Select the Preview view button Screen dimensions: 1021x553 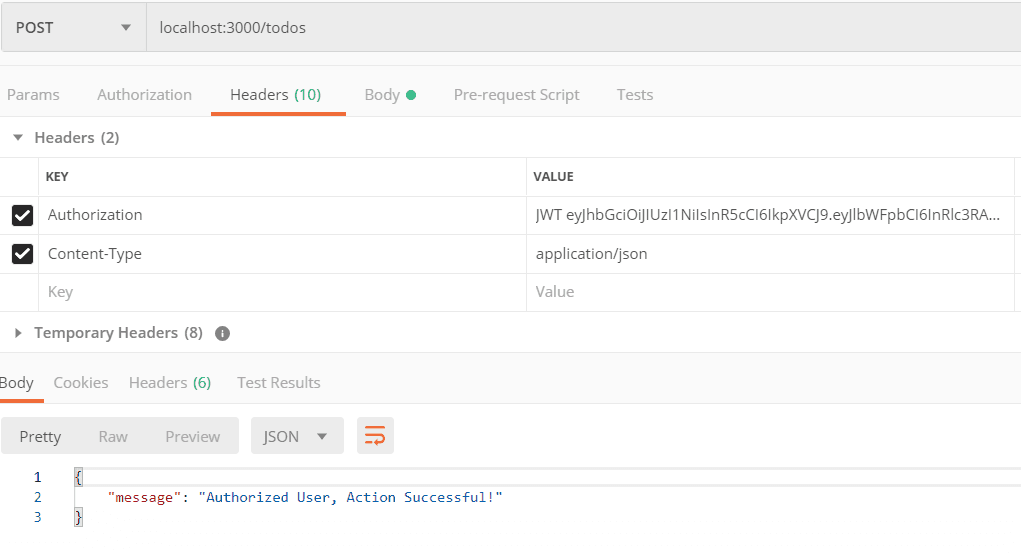click(193, 436)
